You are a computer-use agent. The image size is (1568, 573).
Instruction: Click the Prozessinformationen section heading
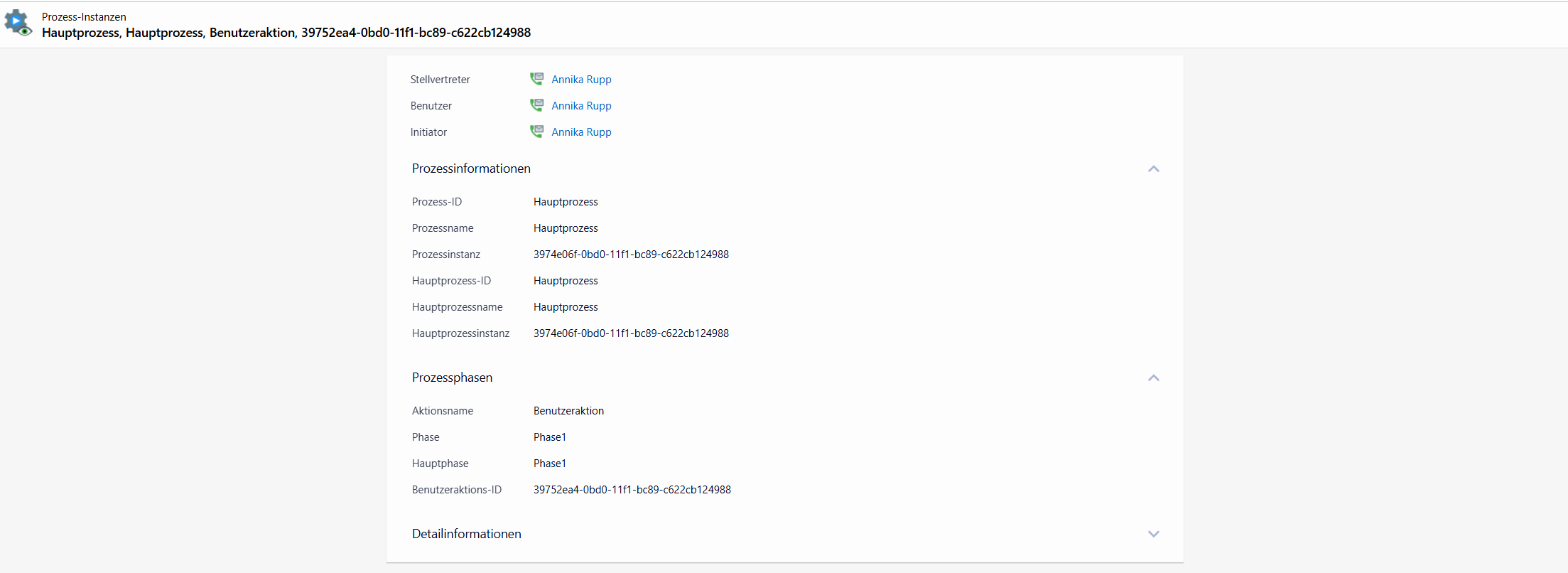click(471, 168)
